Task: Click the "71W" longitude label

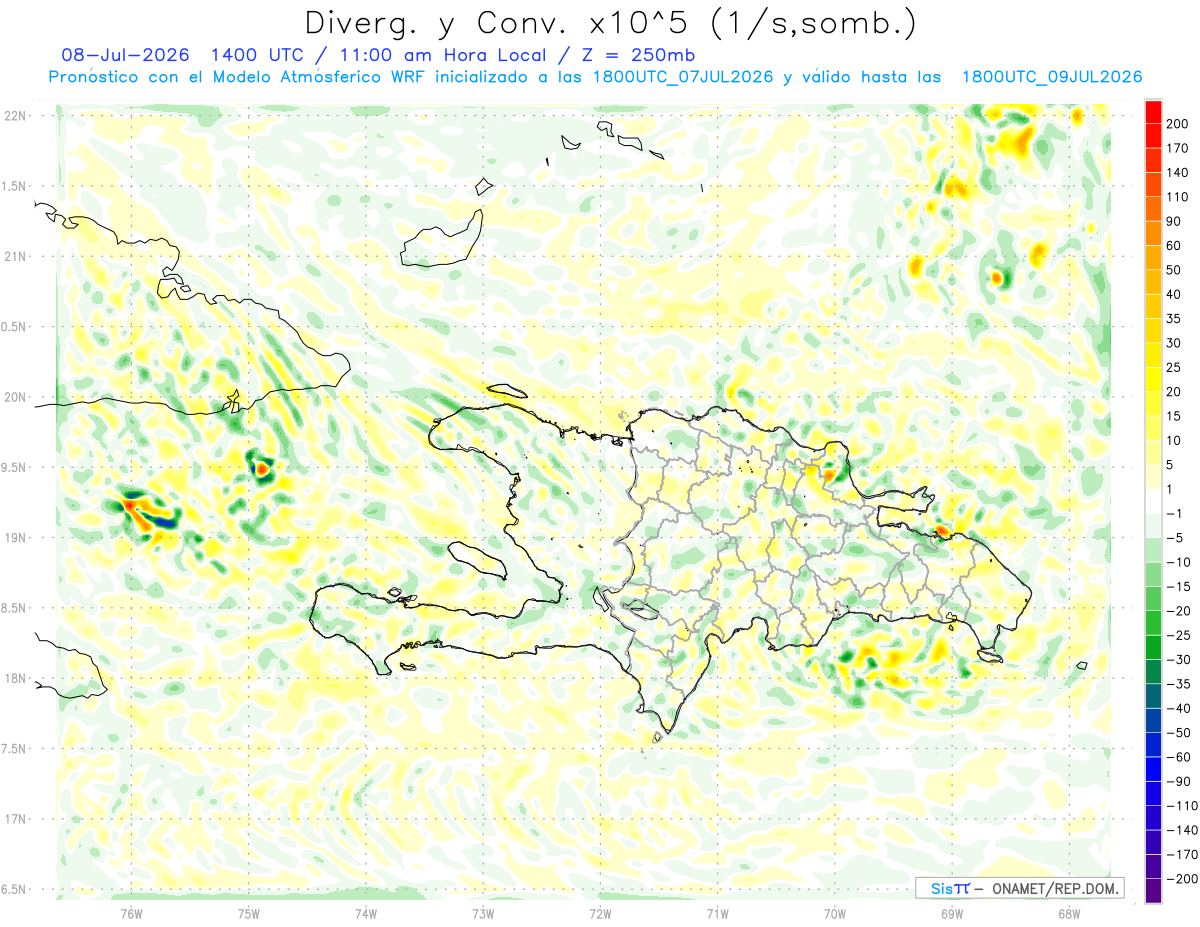Action: (x=717, y=913)
